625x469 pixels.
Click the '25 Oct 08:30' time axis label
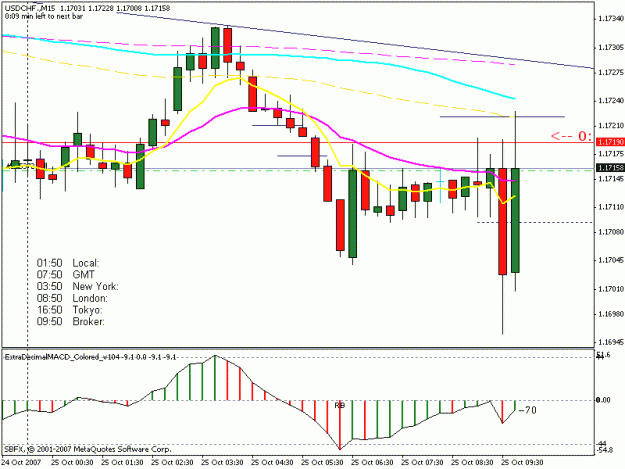click(x=472, y=463)
